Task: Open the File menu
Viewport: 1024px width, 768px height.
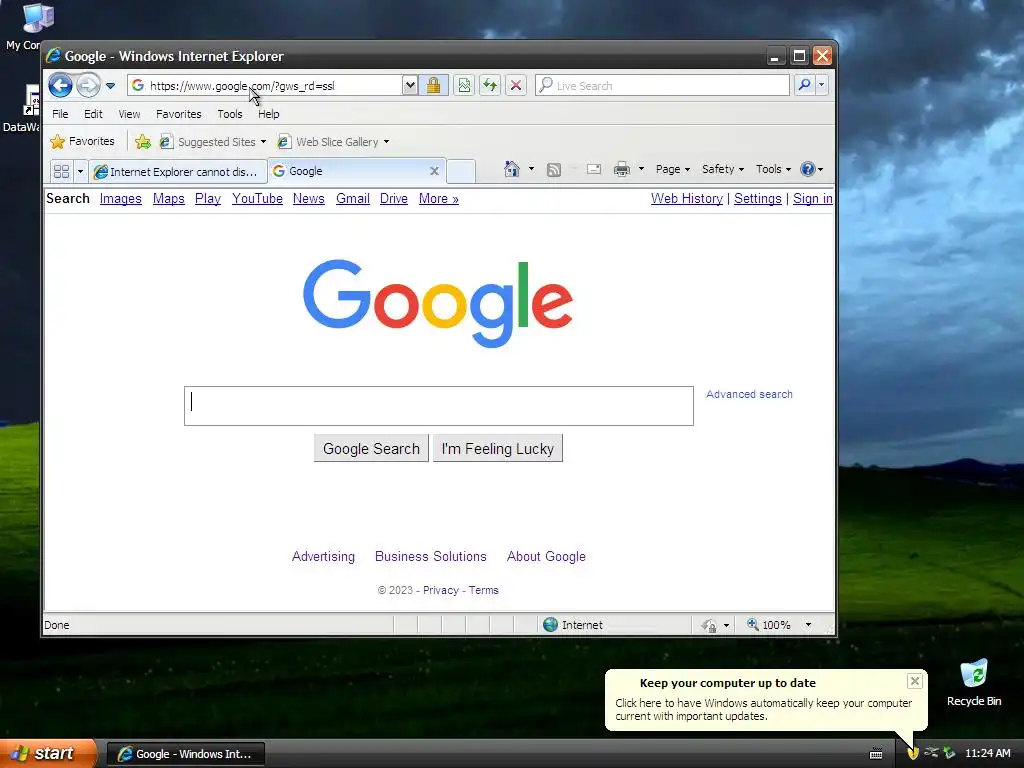Action: (x=60, y=114)
